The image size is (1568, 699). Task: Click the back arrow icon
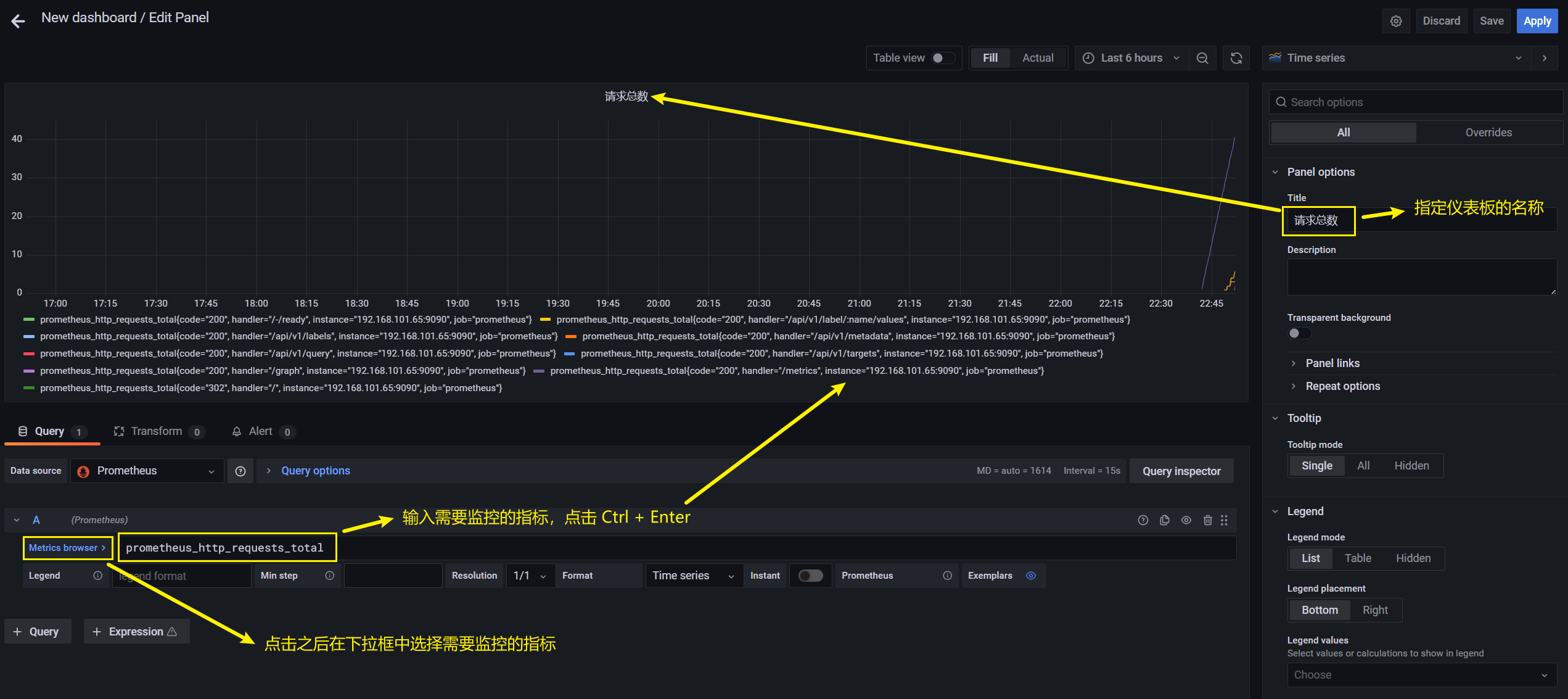tap(18, 22)
